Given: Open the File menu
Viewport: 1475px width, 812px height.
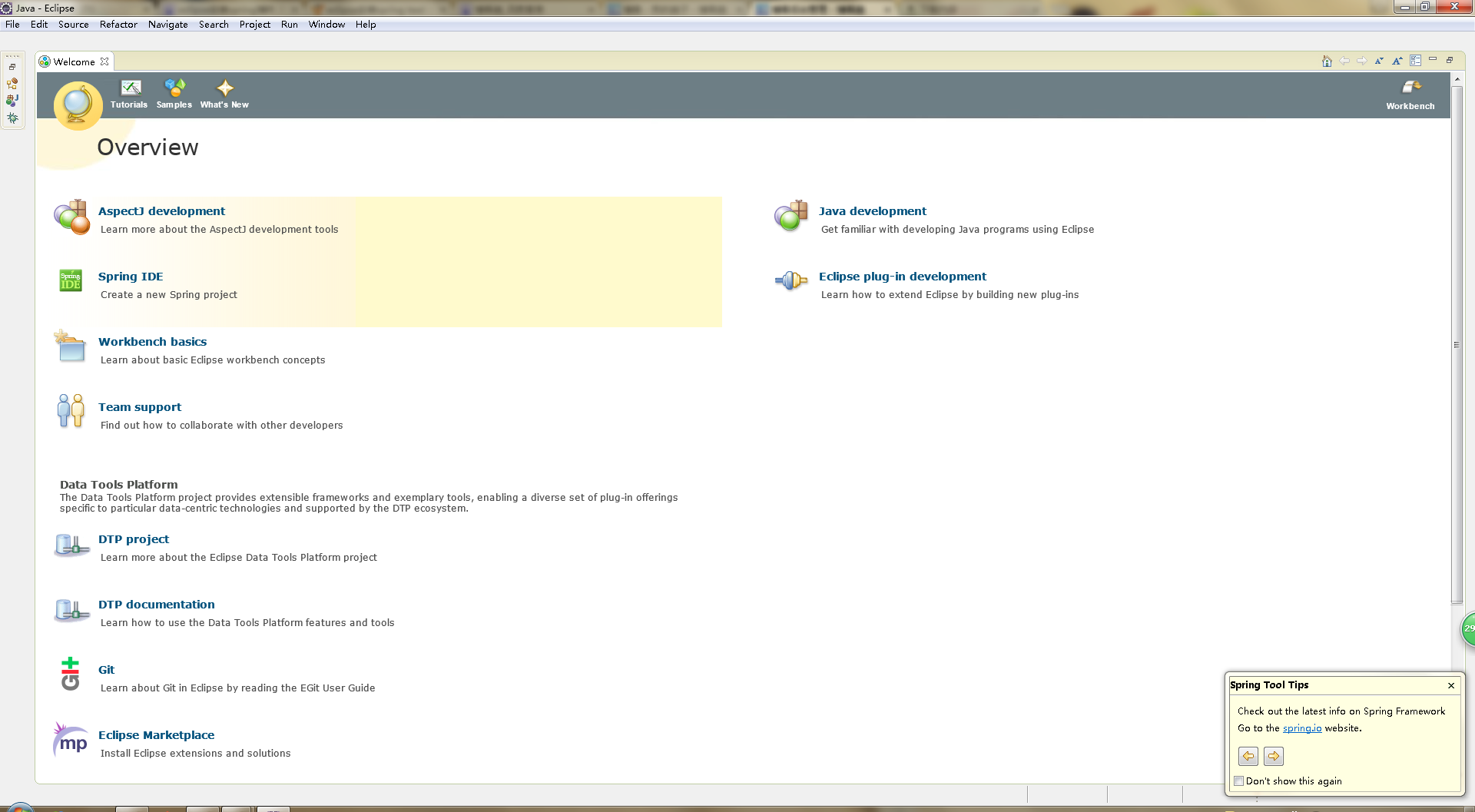Looking at the screenshot, I should (12, 25).
